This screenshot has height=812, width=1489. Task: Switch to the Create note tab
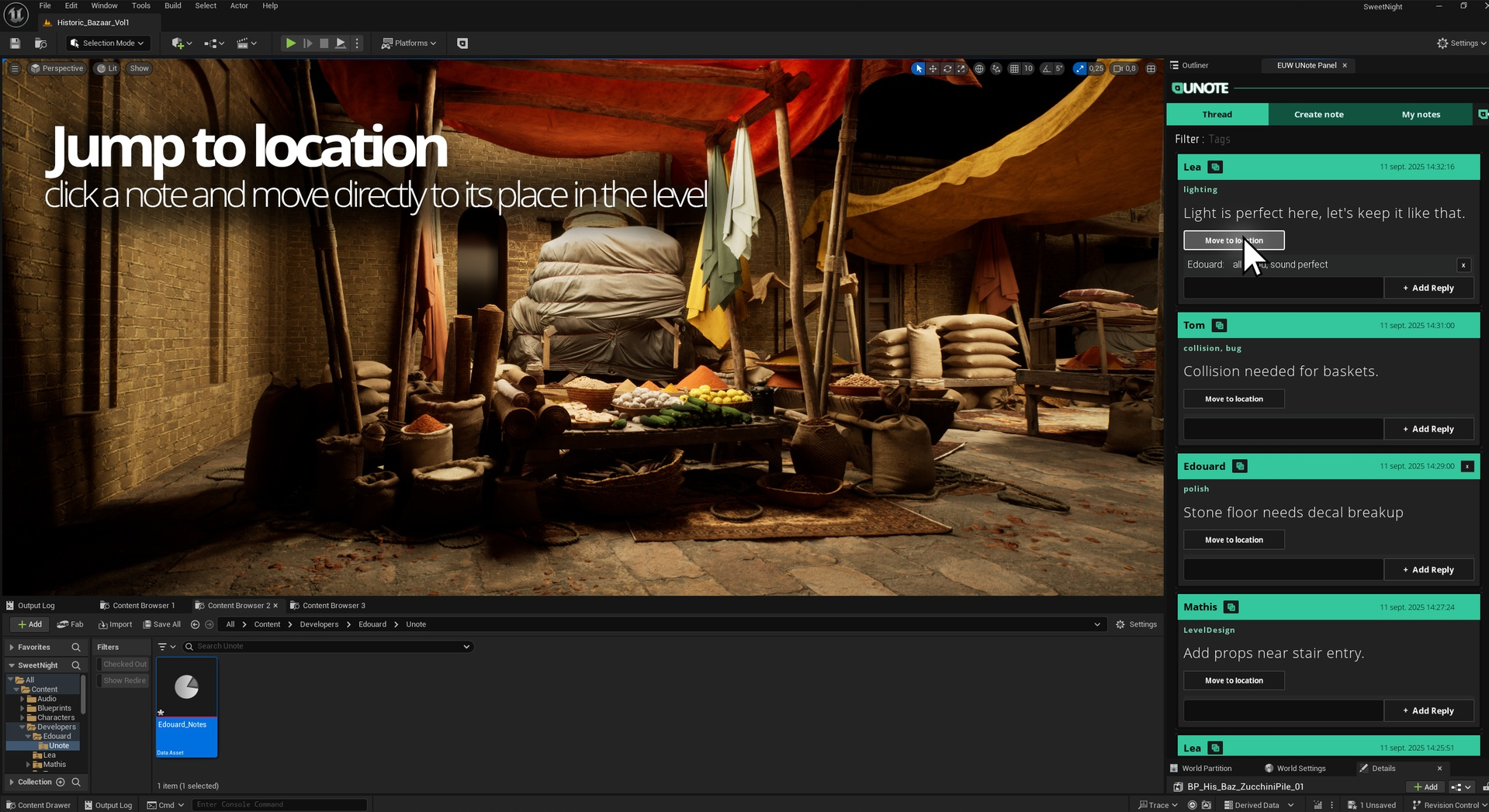point(1318,115)
